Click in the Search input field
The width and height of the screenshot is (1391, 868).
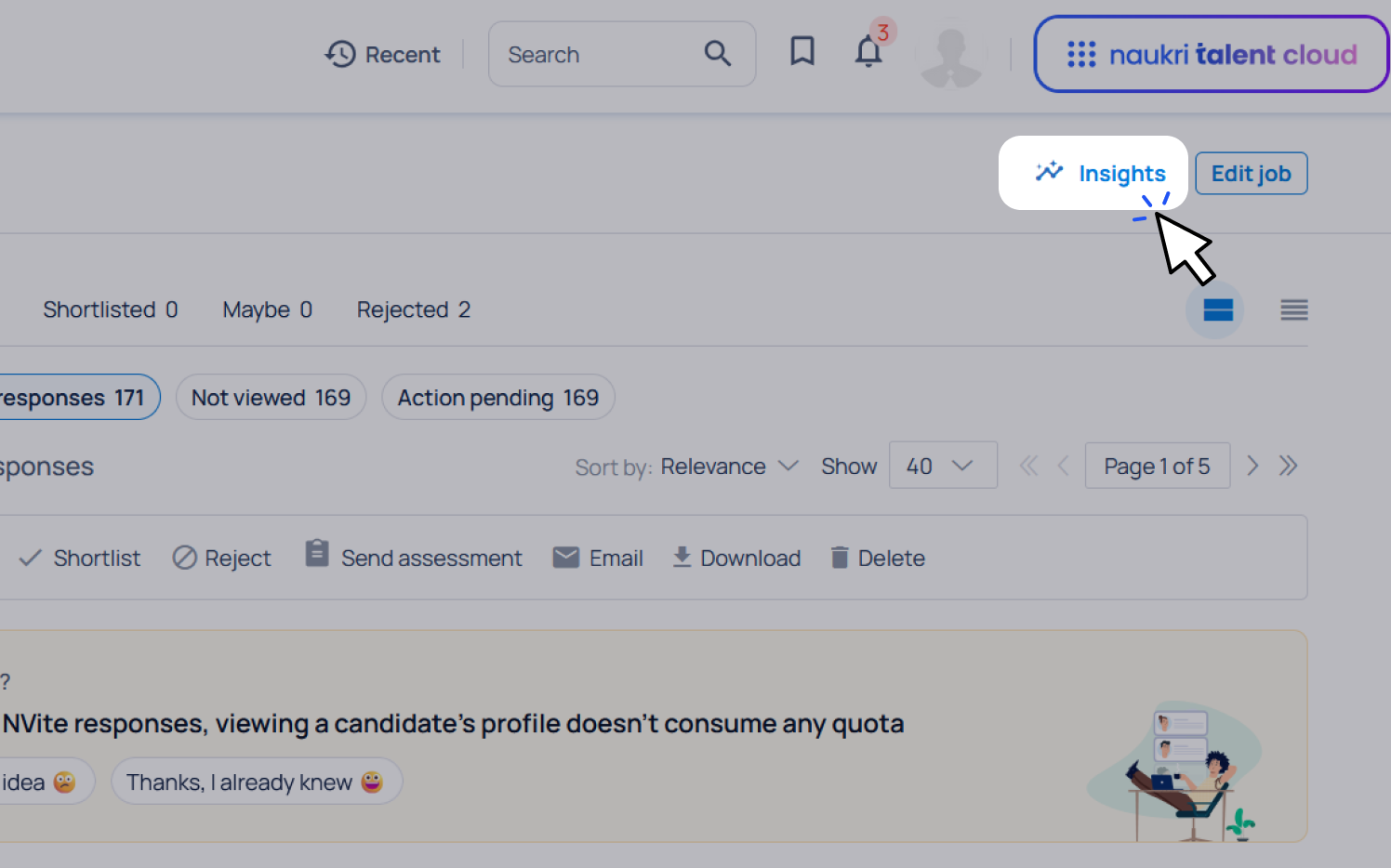coord(595,55)
